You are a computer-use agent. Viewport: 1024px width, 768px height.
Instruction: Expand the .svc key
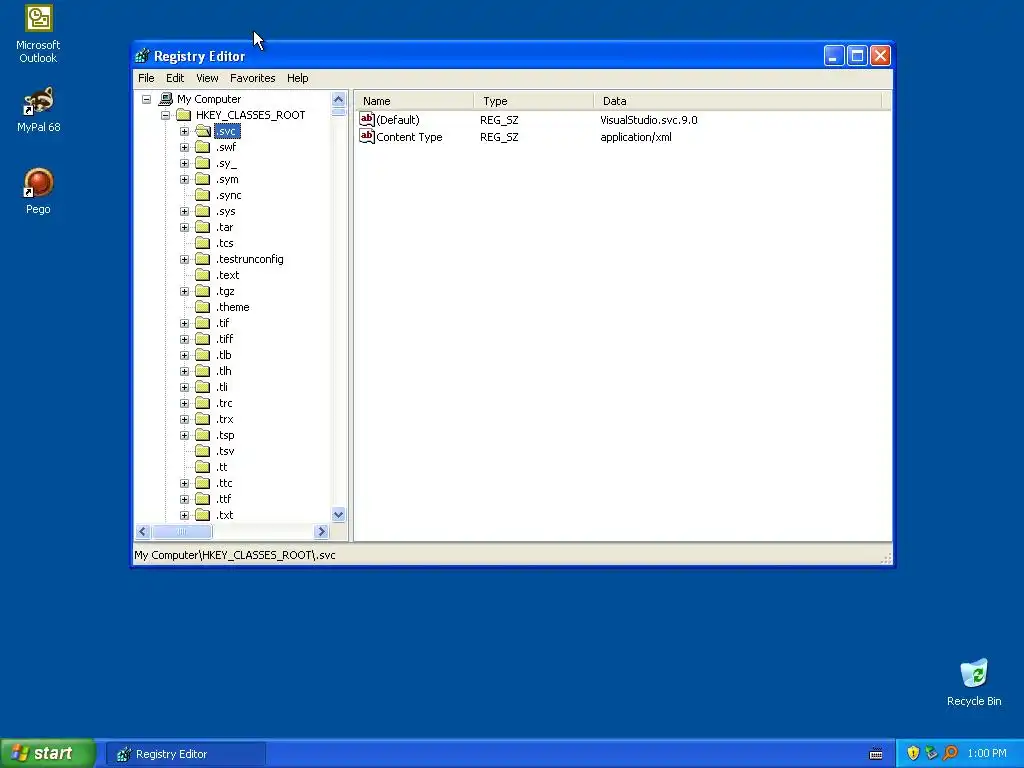click(x=185, y=131)
